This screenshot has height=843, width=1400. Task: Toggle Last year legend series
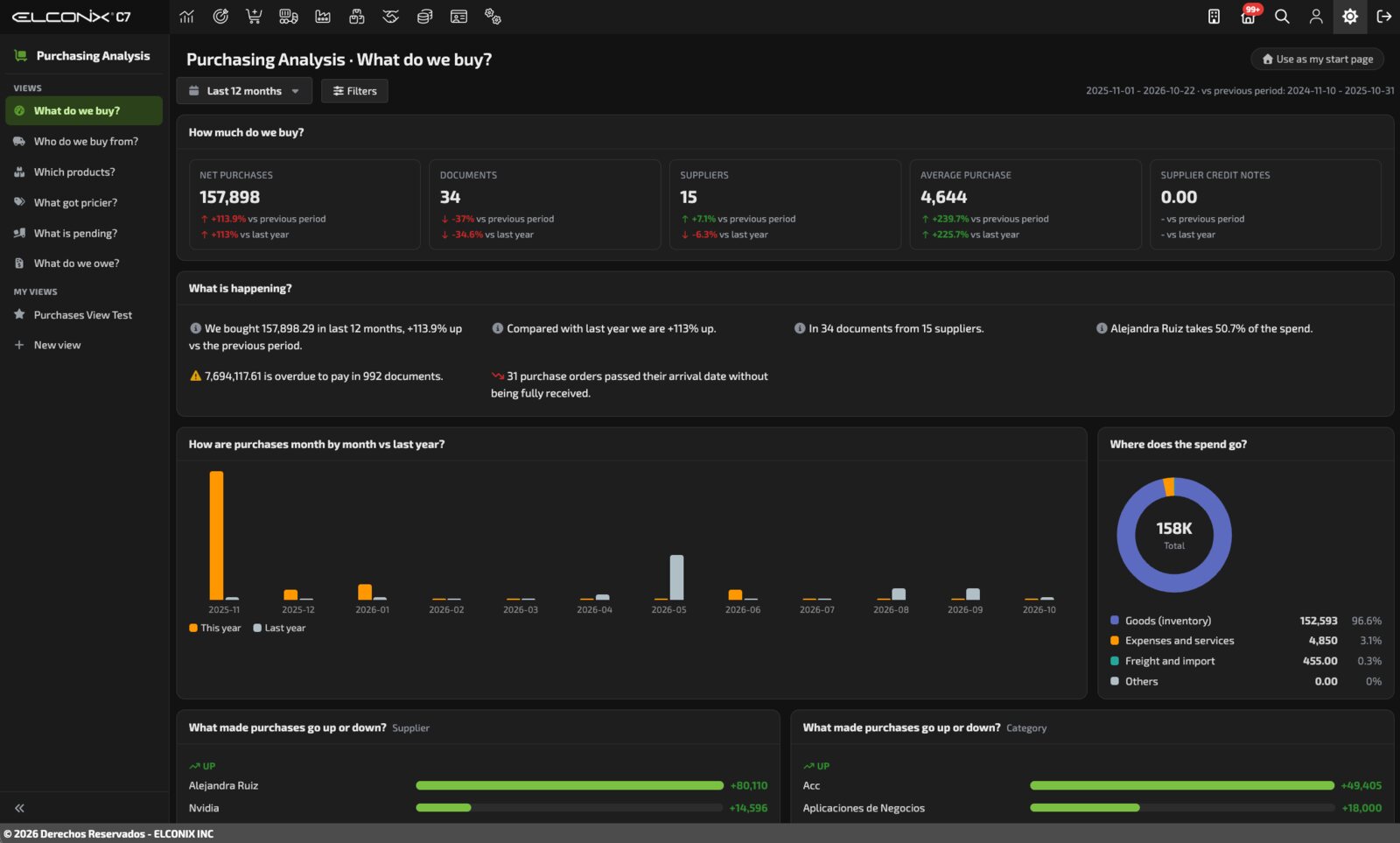(279, 628)
